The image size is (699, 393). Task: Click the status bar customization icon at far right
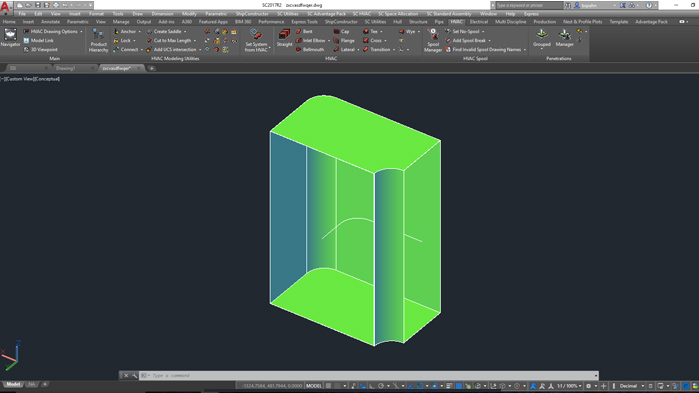695,386
